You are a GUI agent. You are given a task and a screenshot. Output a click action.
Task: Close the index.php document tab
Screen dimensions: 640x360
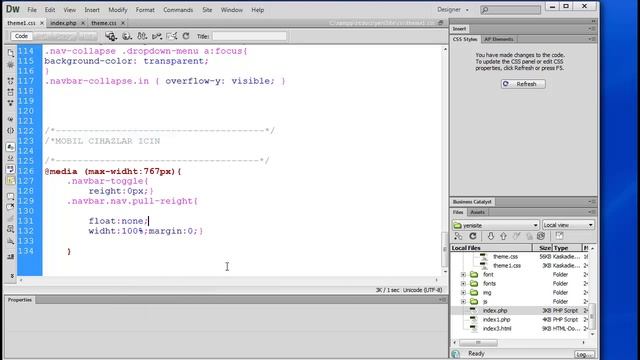pos(83,23)
